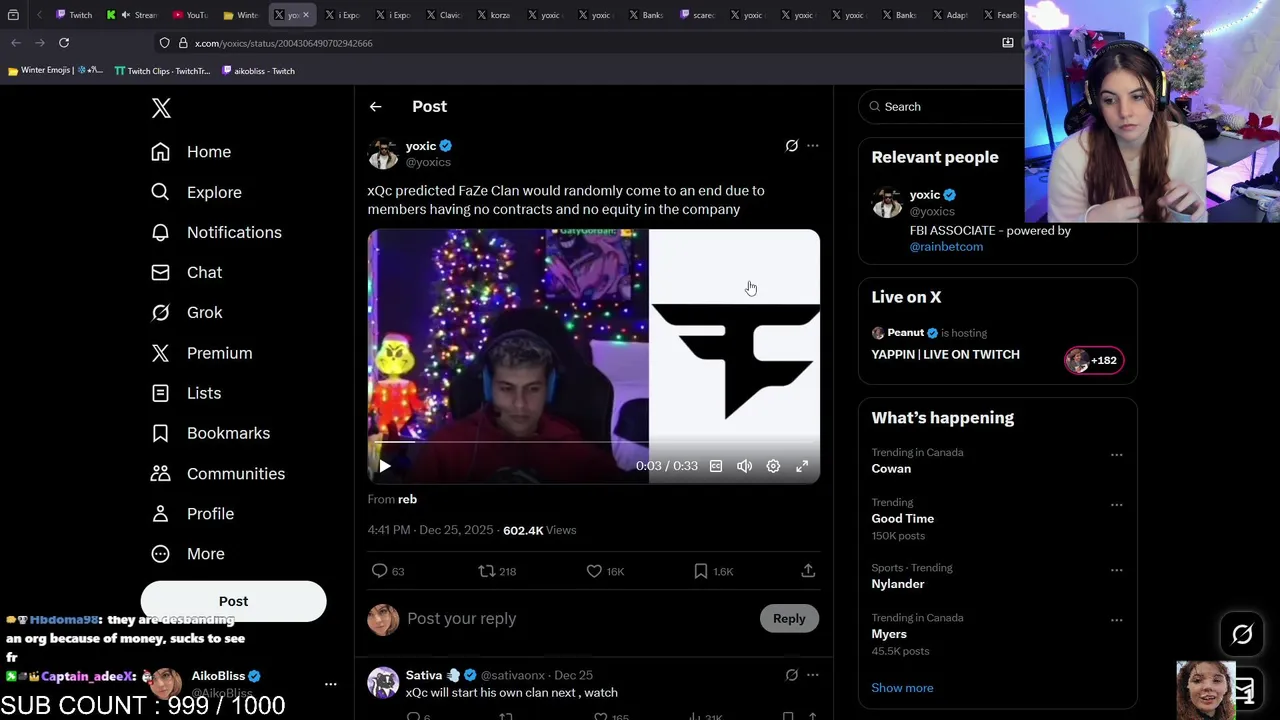This screenshot has height=720, width=1280.
Task: Reload the page in the browser
Action: click(x=64, y=43)
